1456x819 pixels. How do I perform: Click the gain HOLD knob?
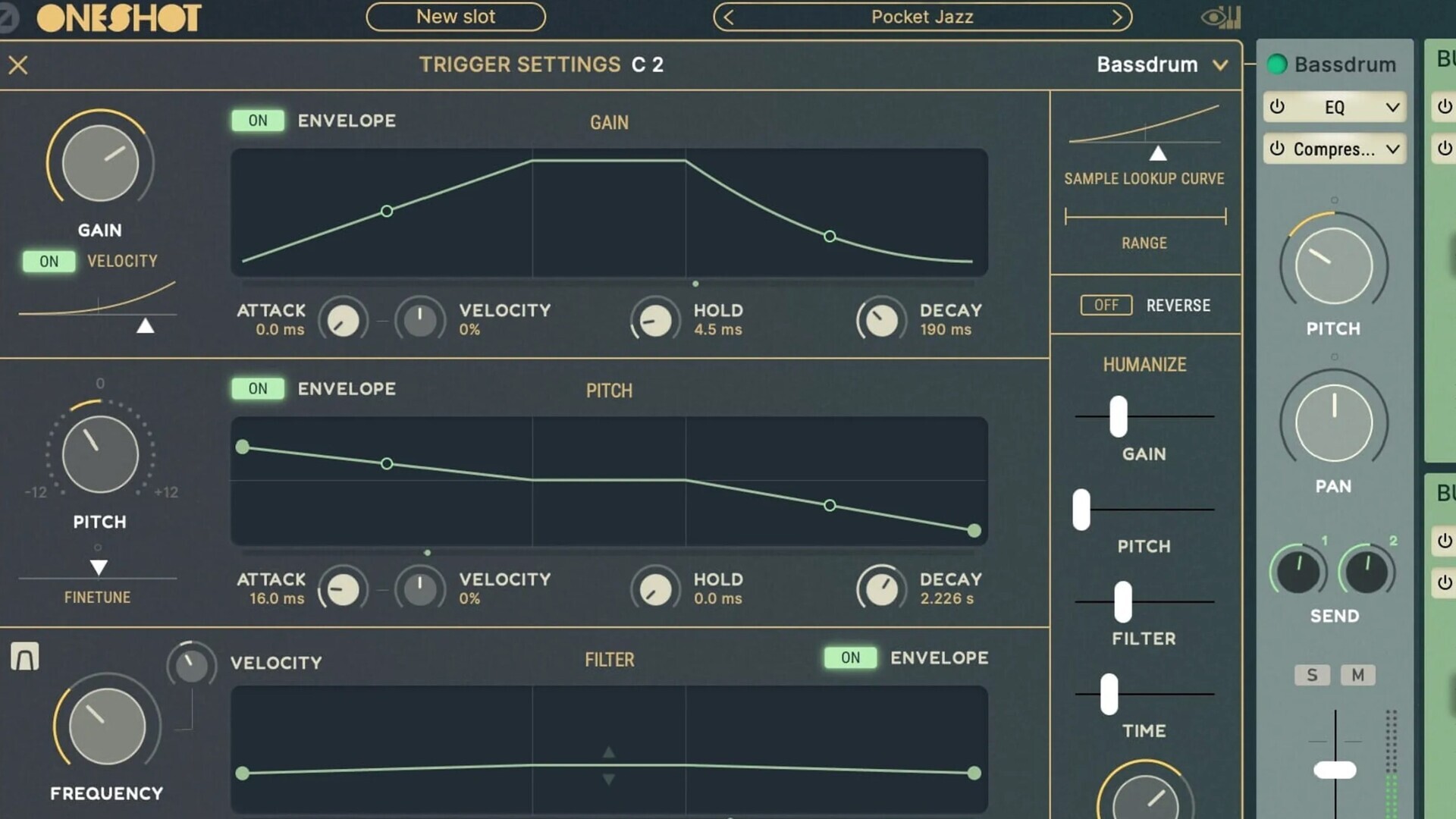pos(655,320)
